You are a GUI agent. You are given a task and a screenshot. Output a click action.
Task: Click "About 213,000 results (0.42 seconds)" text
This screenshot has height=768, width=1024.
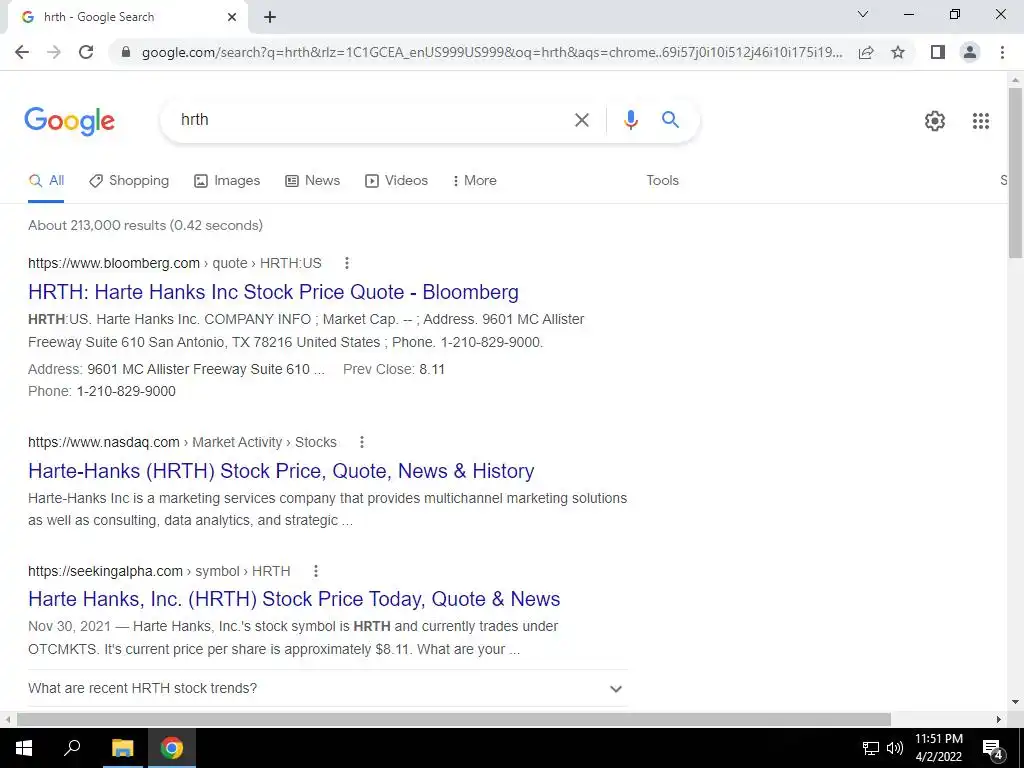[x=146, y=225]
